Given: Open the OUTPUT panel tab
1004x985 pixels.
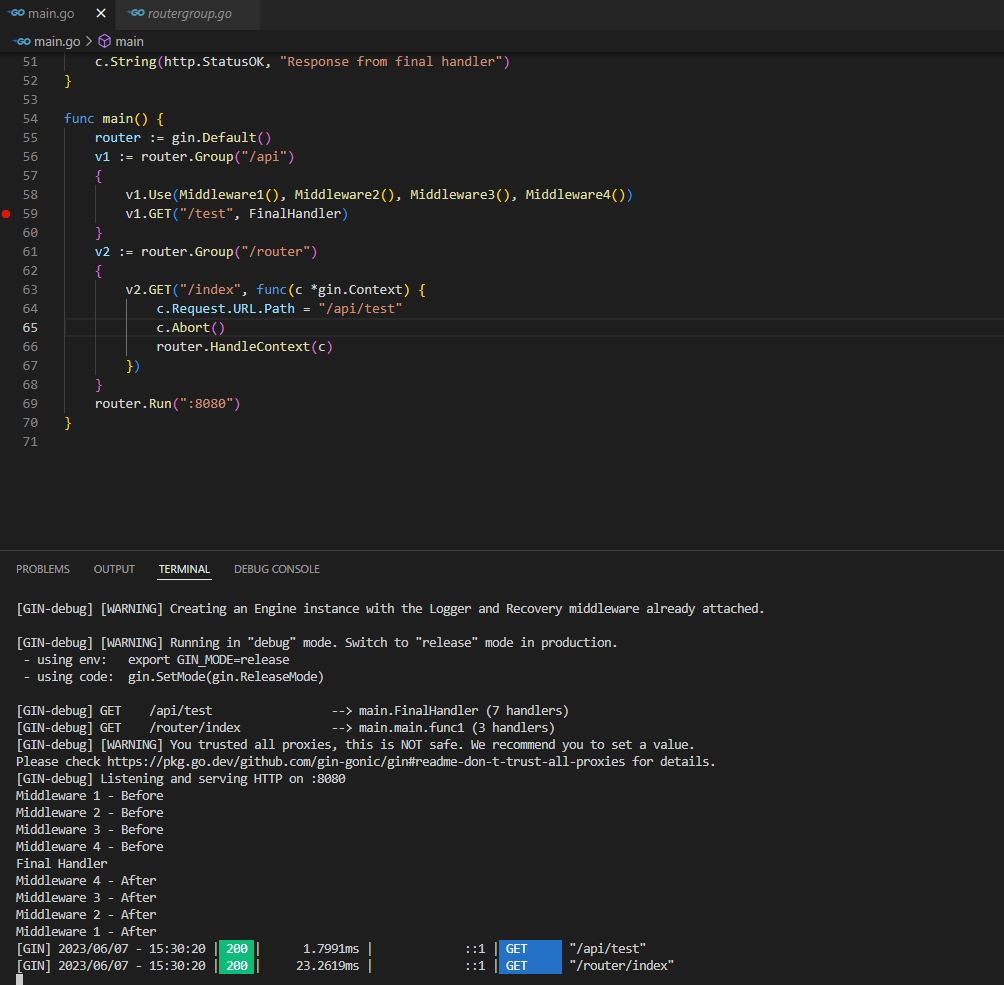Looking at the screenshot, I should [114, 569].
